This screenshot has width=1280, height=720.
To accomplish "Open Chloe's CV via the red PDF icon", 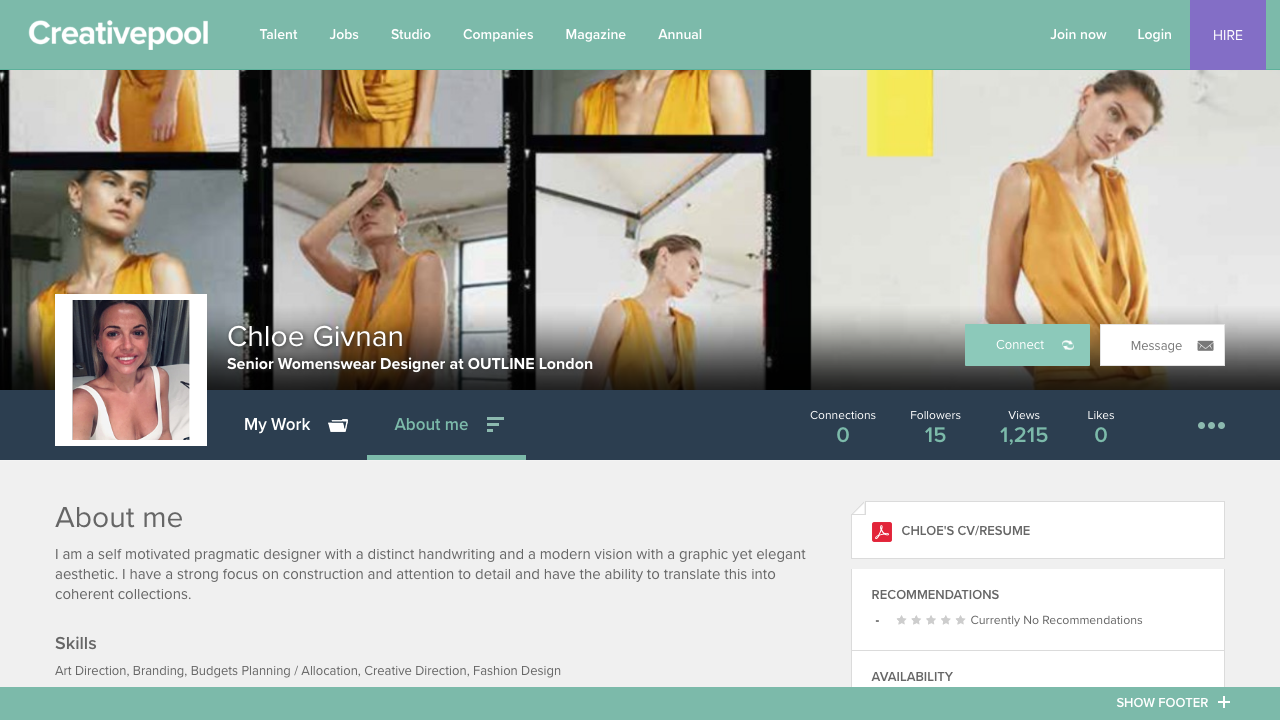I will tap(881, 531).
